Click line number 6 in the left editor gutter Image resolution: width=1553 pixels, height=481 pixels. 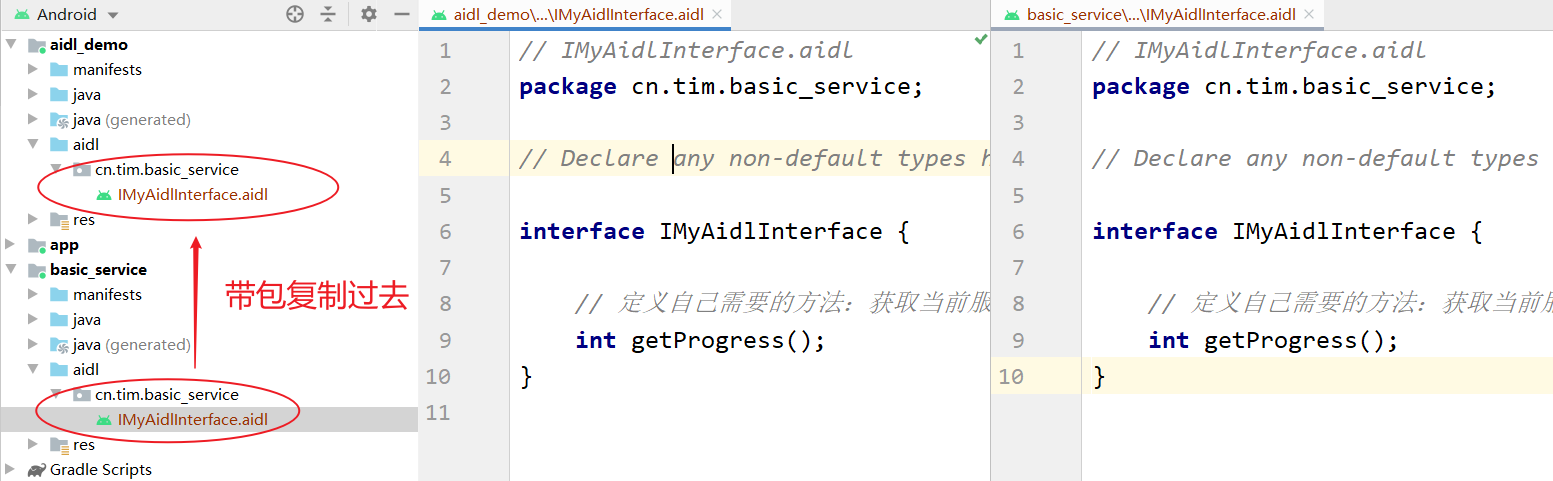(445, 232)
